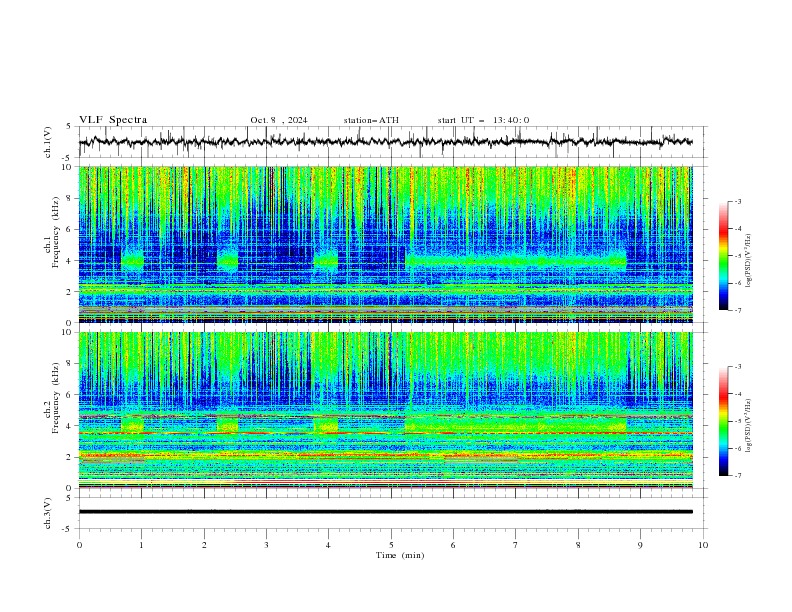
Task: Click the "8" kHz tick on ch.2 spectrogram
Action: 70,364
